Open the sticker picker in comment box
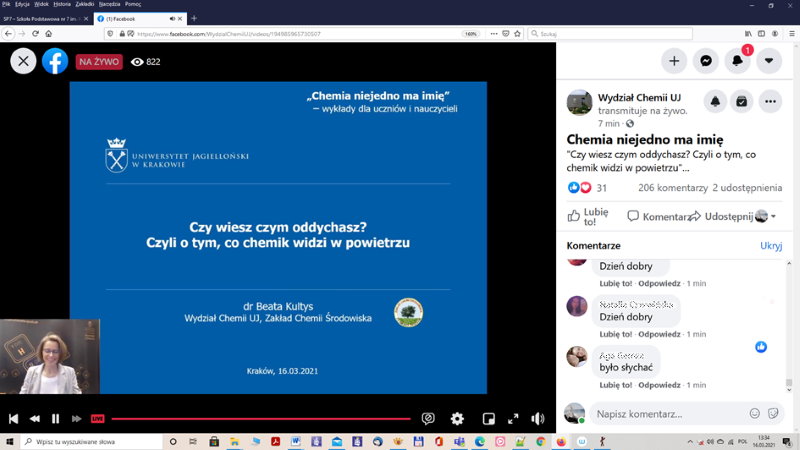The height and width of the screenshot is (450, 800). coord(773,413)
